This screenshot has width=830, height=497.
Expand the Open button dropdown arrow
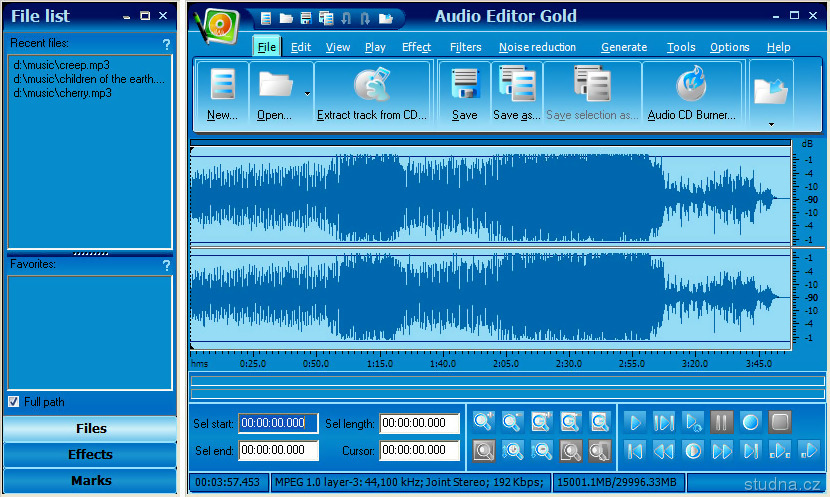(x=307, y=93)
